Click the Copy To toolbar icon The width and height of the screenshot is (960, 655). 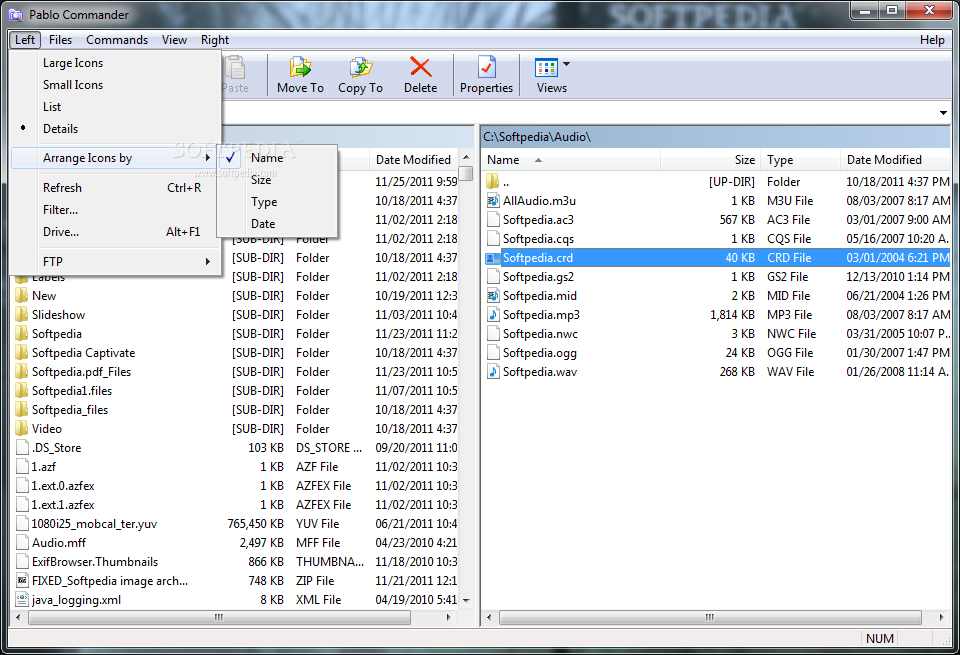(x=361, y=68)
